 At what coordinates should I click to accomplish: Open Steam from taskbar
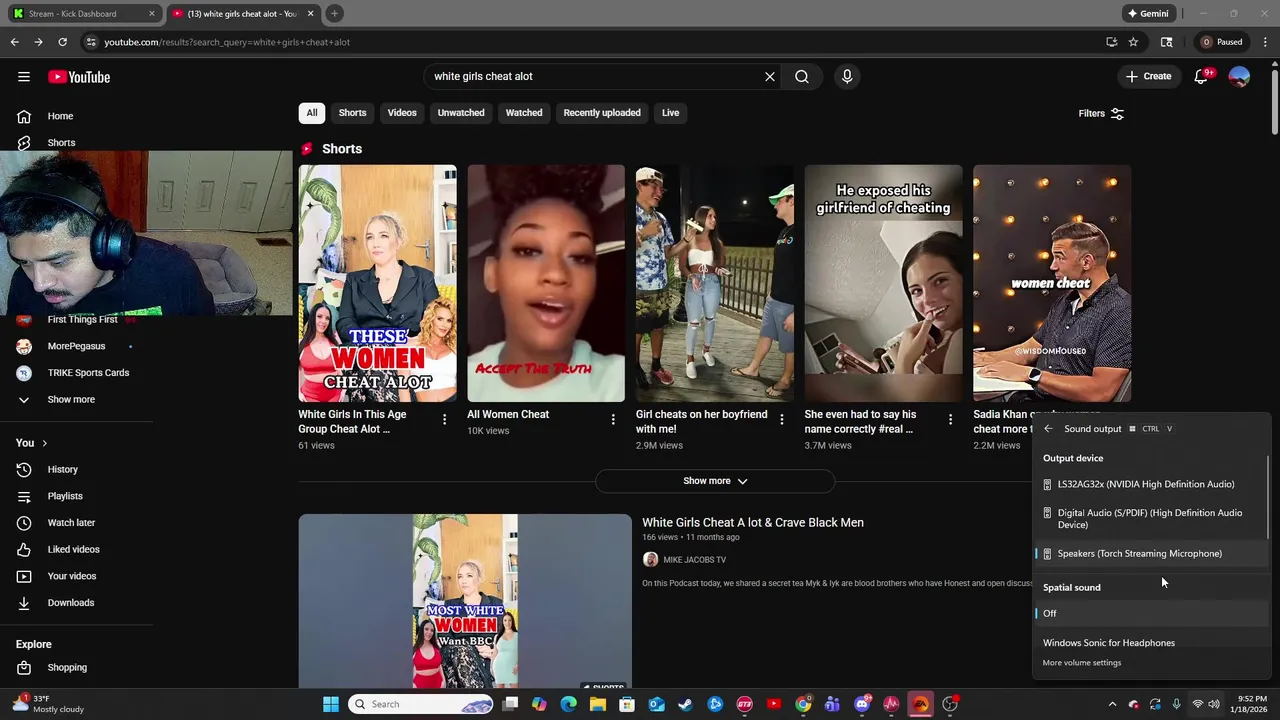[685, 704]
